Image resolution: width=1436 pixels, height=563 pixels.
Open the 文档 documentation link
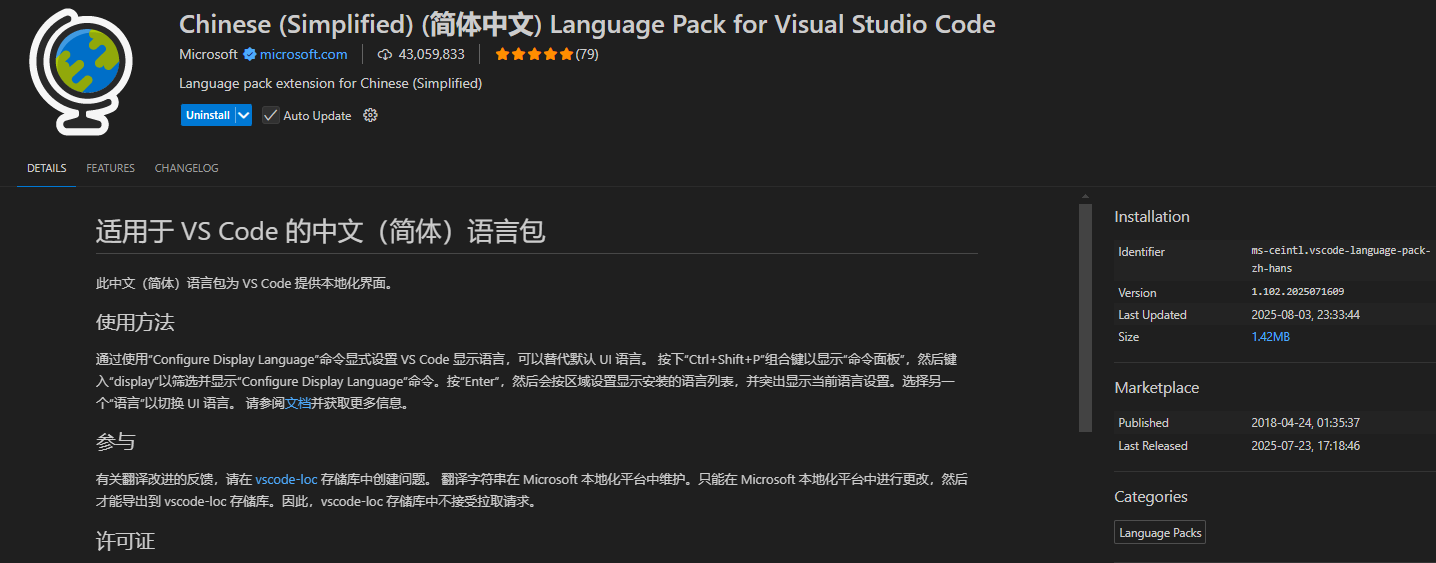click(x=298, y=403)
